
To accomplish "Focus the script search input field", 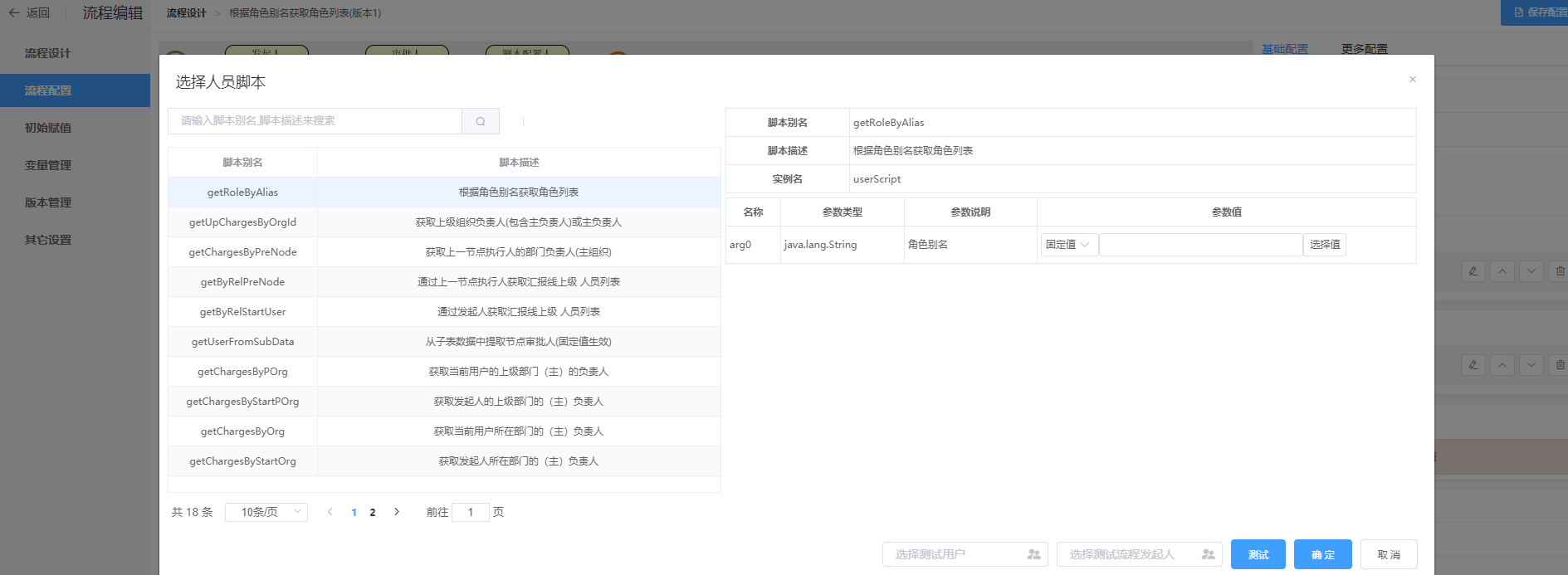I will tap(315, 121).
